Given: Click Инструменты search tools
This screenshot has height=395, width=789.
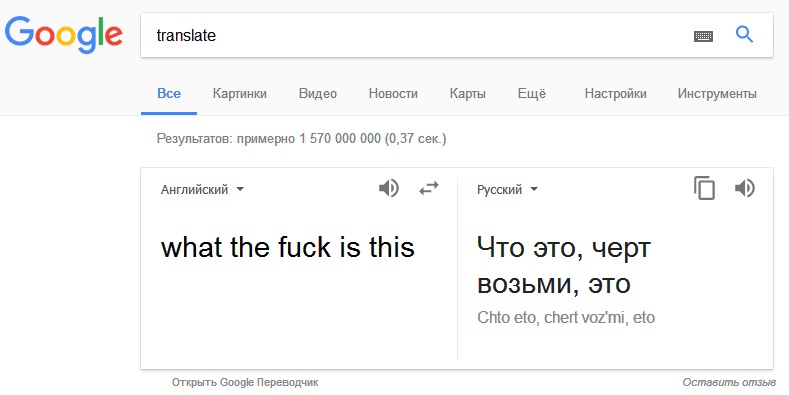Looking at the screenshot, I should (x=717, y=94).
